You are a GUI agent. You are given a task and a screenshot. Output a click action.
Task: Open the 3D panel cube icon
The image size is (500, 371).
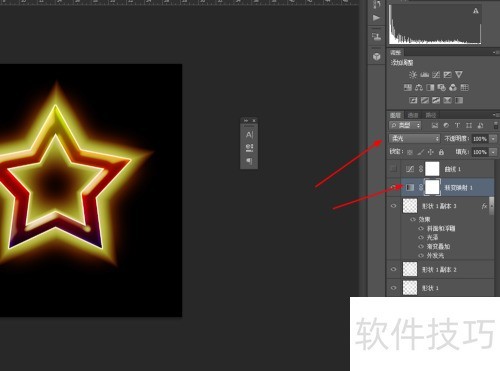(x=377, y=56)
